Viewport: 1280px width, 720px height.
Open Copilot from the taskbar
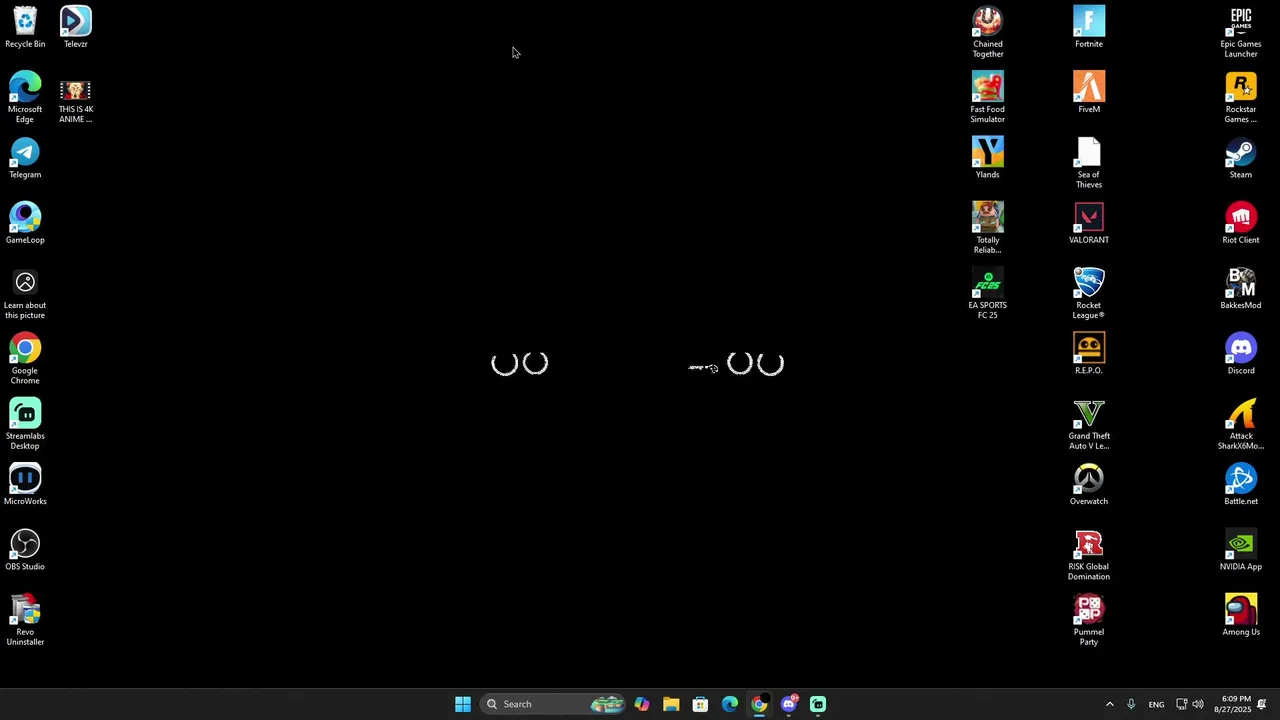(642, 704)
